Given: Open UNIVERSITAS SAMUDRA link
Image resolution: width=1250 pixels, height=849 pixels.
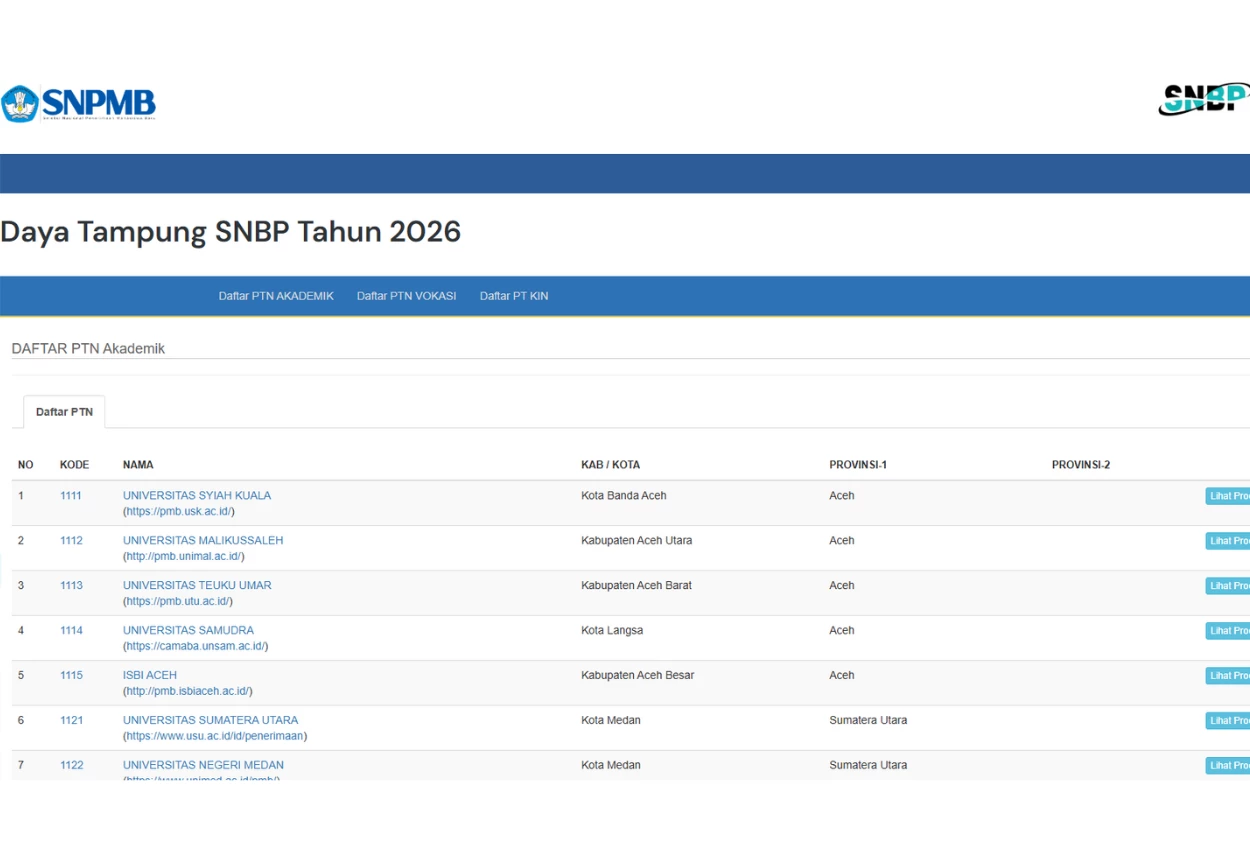Looking at the screenshot, I should click(x=188, y=631).
